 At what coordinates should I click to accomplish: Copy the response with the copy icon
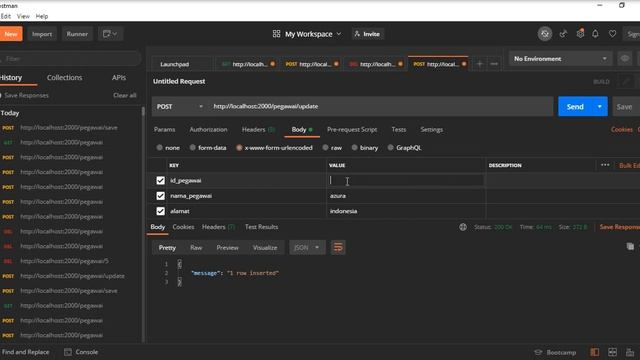tap(631, 247)
